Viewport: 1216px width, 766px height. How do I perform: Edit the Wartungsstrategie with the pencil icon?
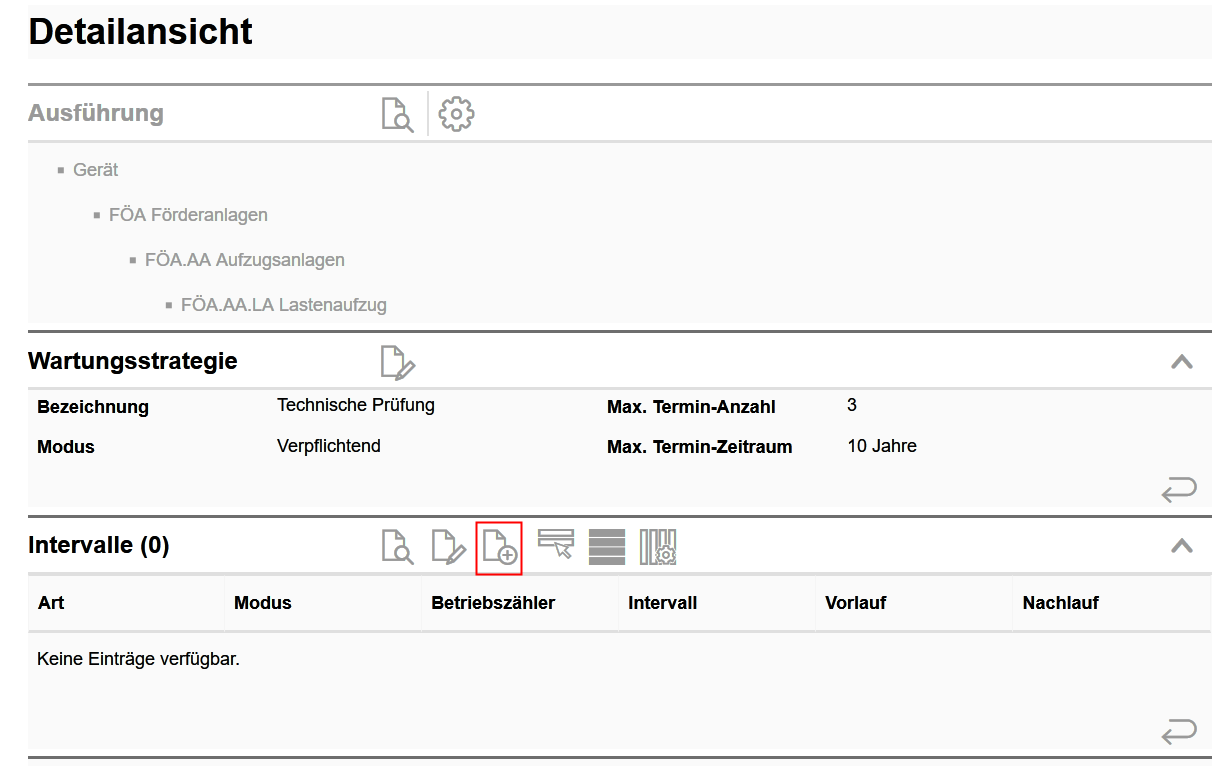397,362
